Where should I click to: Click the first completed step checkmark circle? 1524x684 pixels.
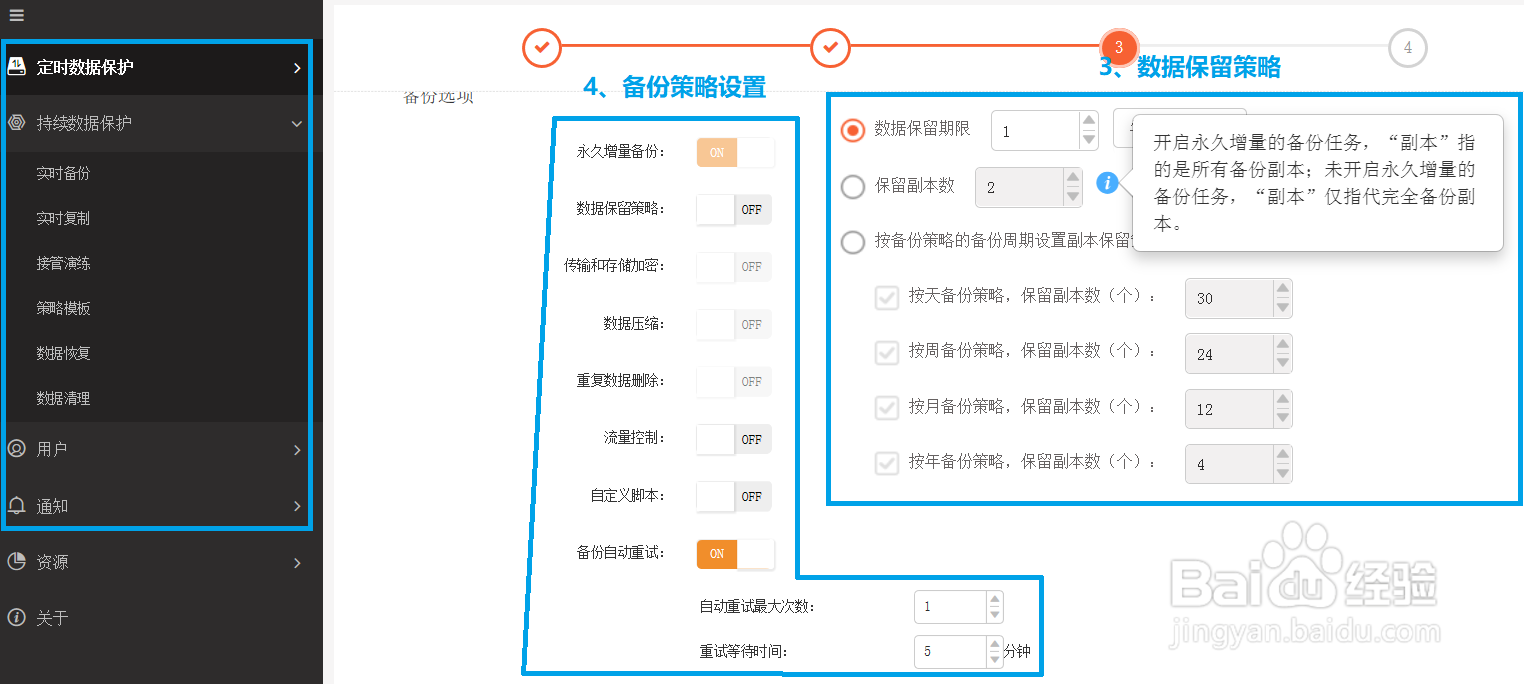542,47
